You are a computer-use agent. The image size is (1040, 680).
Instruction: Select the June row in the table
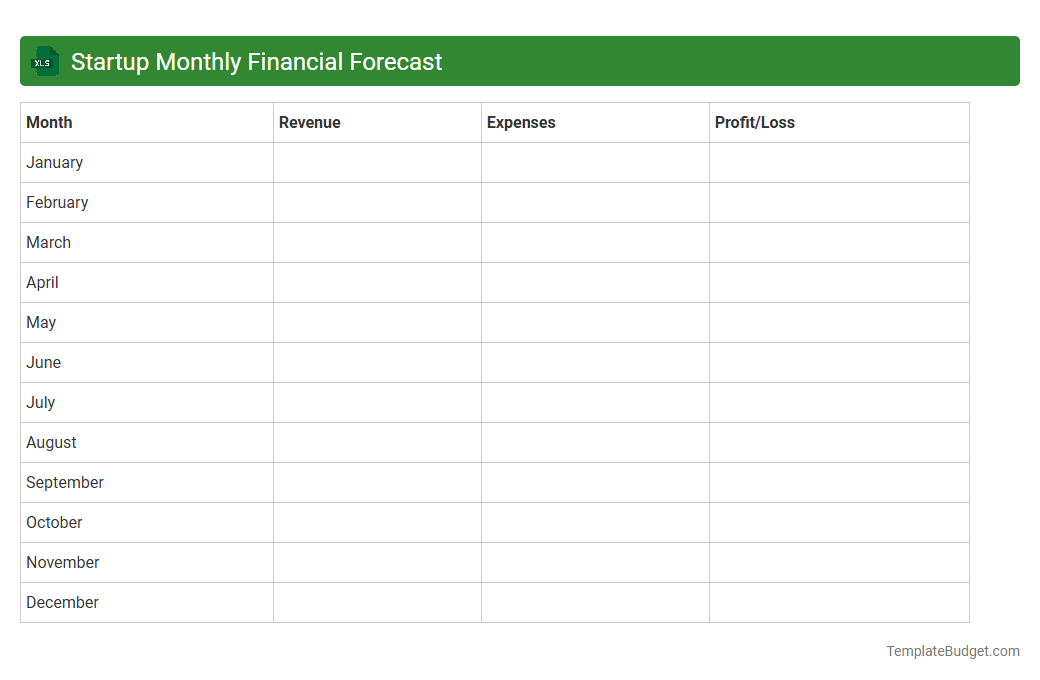tap(43, 362)
